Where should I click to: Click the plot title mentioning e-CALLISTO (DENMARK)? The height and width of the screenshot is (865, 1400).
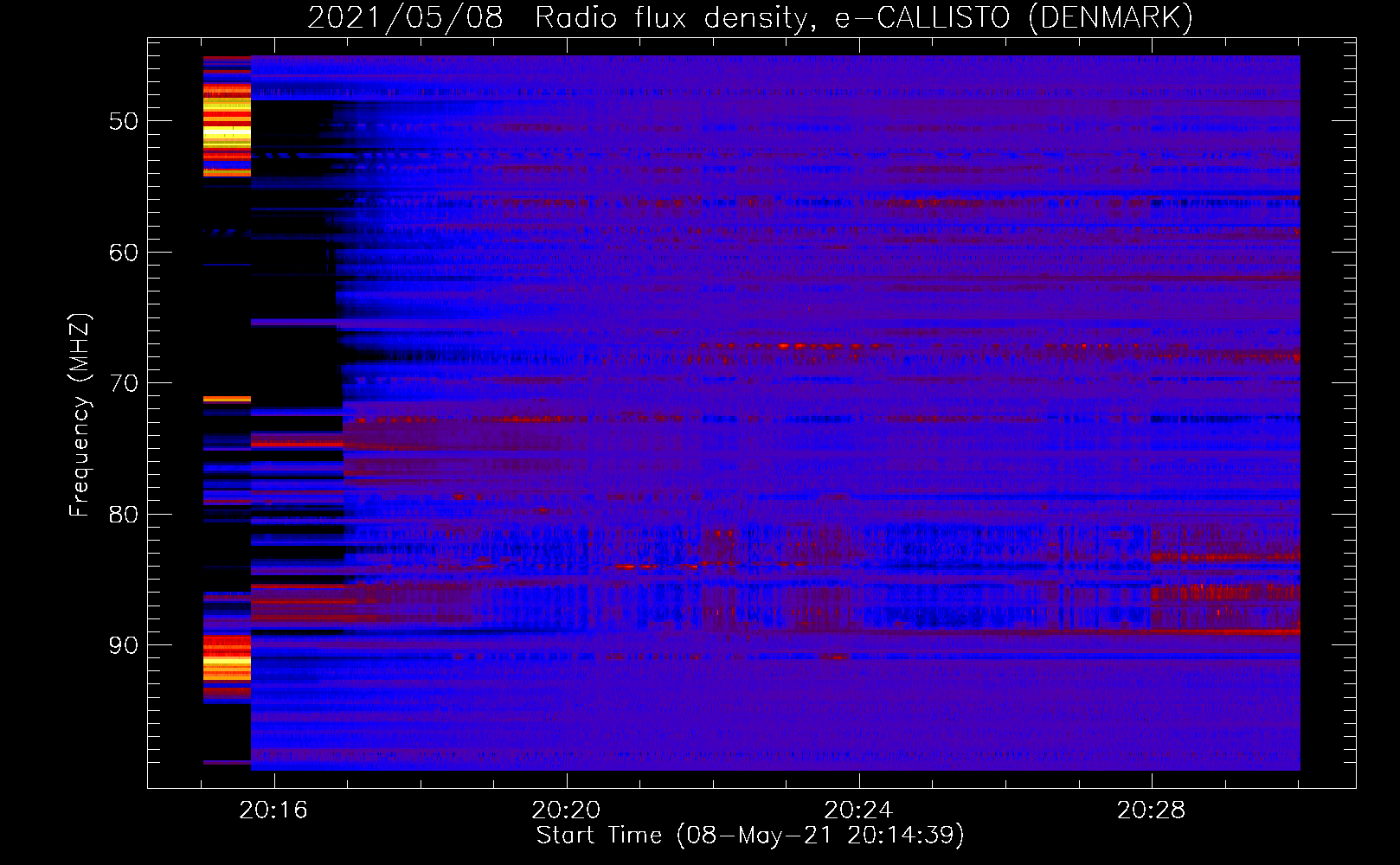tap(750, 17)
